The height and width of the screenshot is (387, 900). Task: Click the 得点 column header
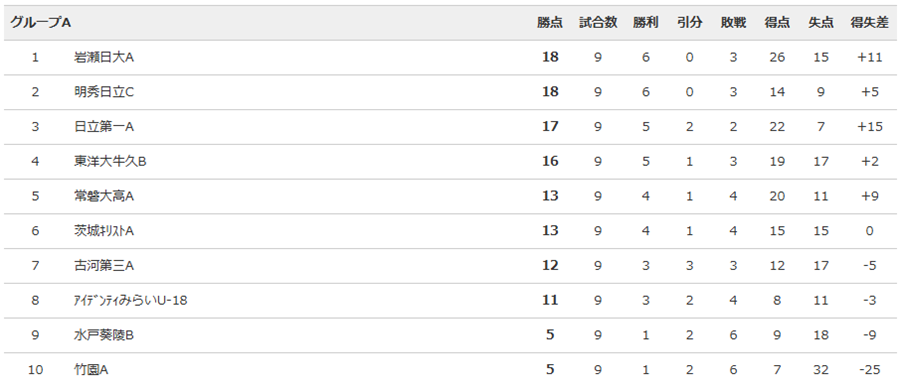pos(777,23)
